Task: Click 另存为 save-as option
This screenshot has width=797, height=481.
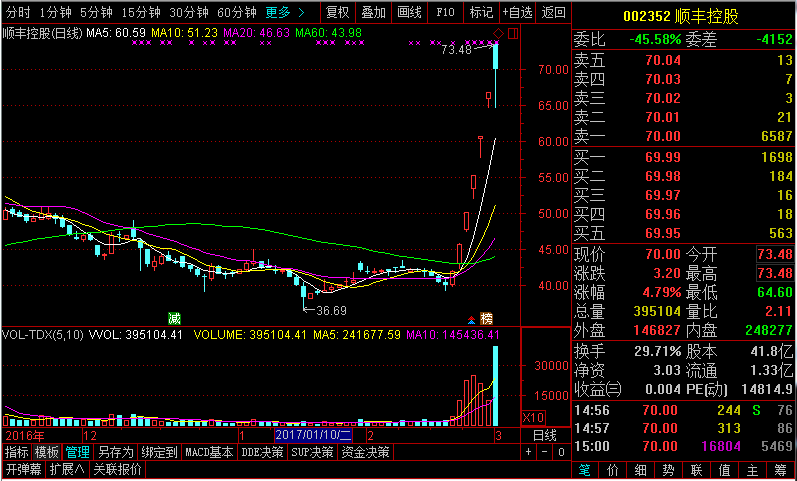Action: pos(116,452)
